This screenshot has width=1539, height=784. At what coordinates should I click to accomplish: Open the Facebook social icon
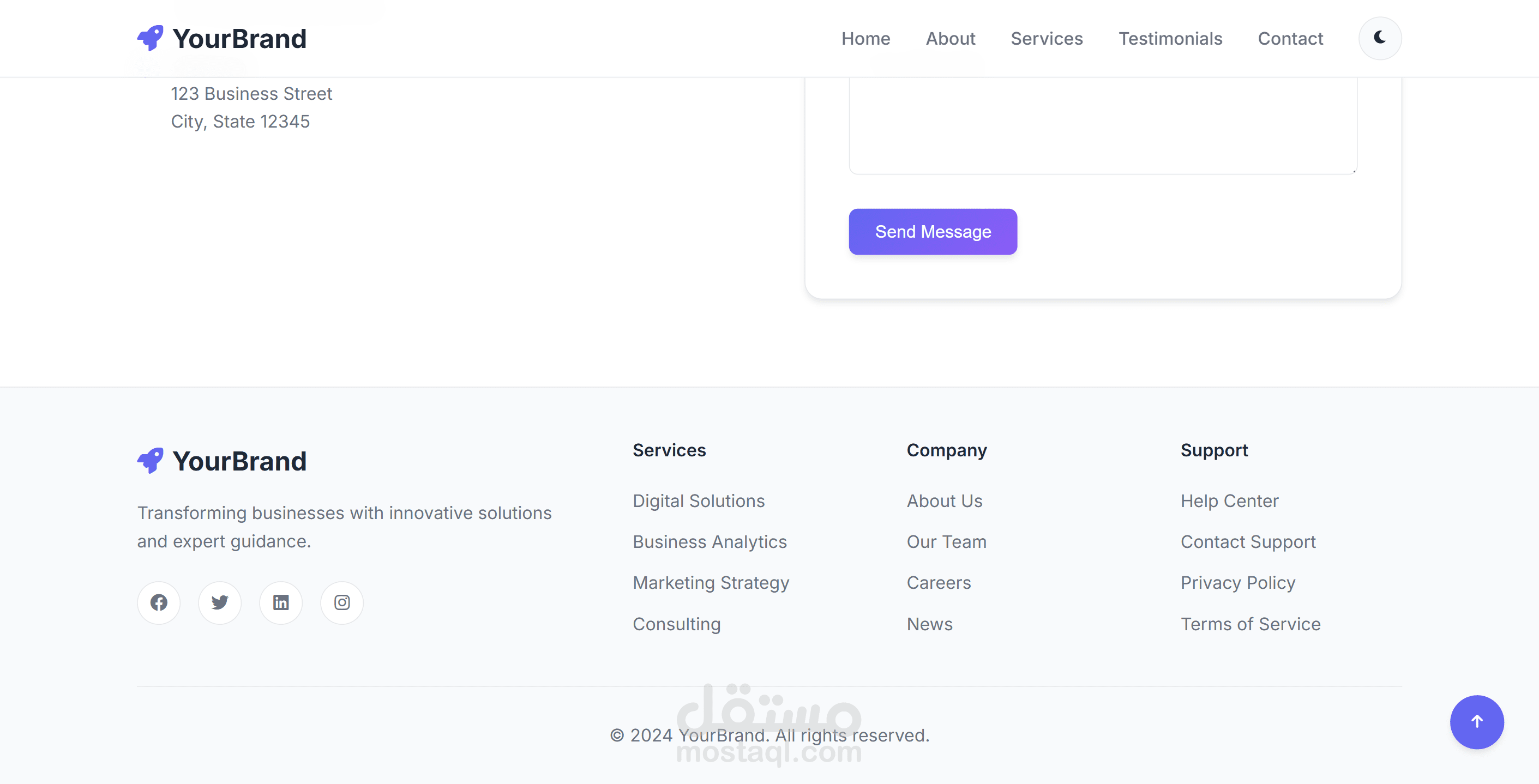[x=158, y=602]
